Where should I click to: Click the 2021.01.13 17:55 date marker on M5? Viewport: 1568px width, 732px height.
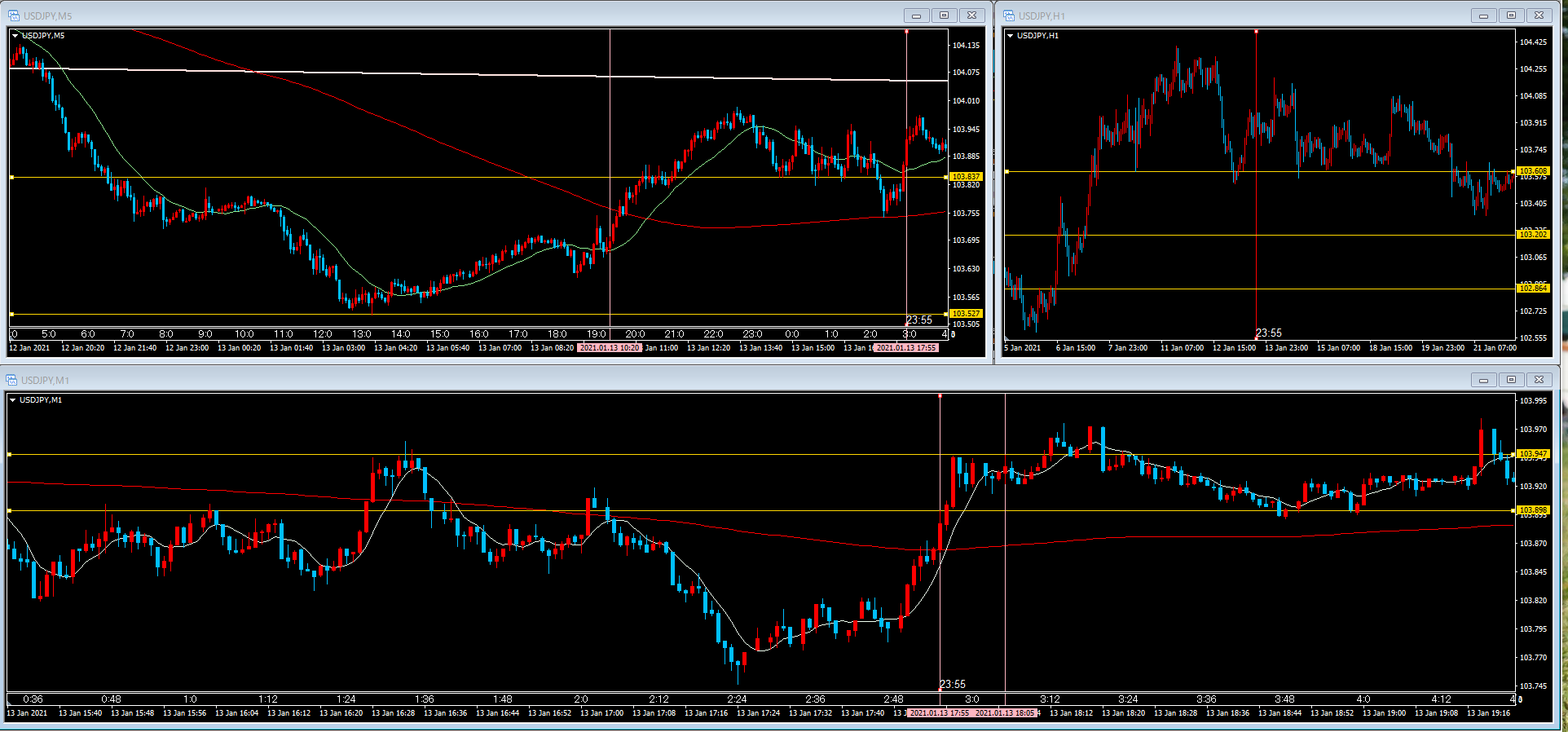[x=906, y=348]
